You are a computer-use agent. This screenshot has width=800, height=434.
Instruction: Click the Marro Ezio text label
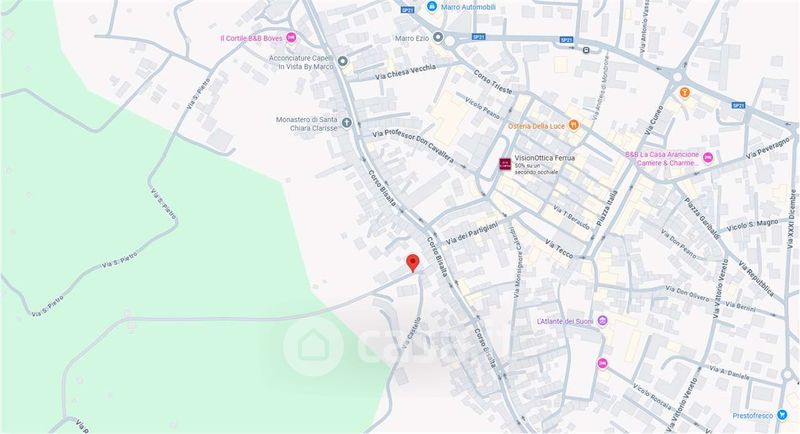click(412, 38)
